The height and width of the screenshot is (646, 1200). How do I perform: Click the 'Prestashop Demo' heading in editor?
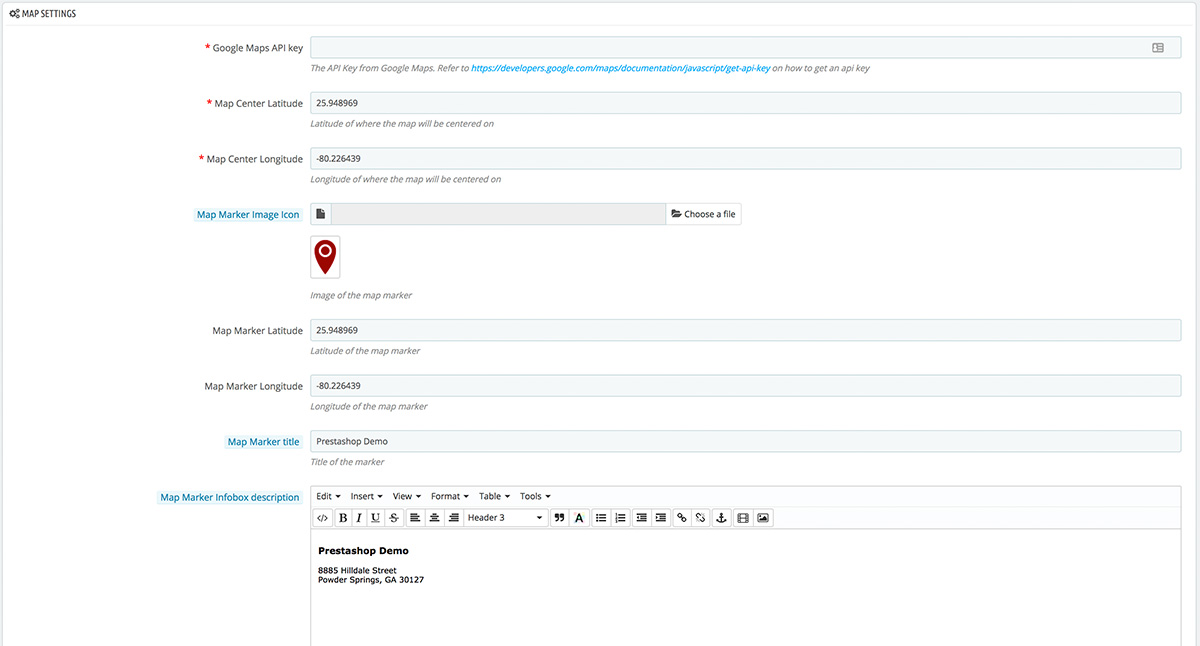[363, 551]
